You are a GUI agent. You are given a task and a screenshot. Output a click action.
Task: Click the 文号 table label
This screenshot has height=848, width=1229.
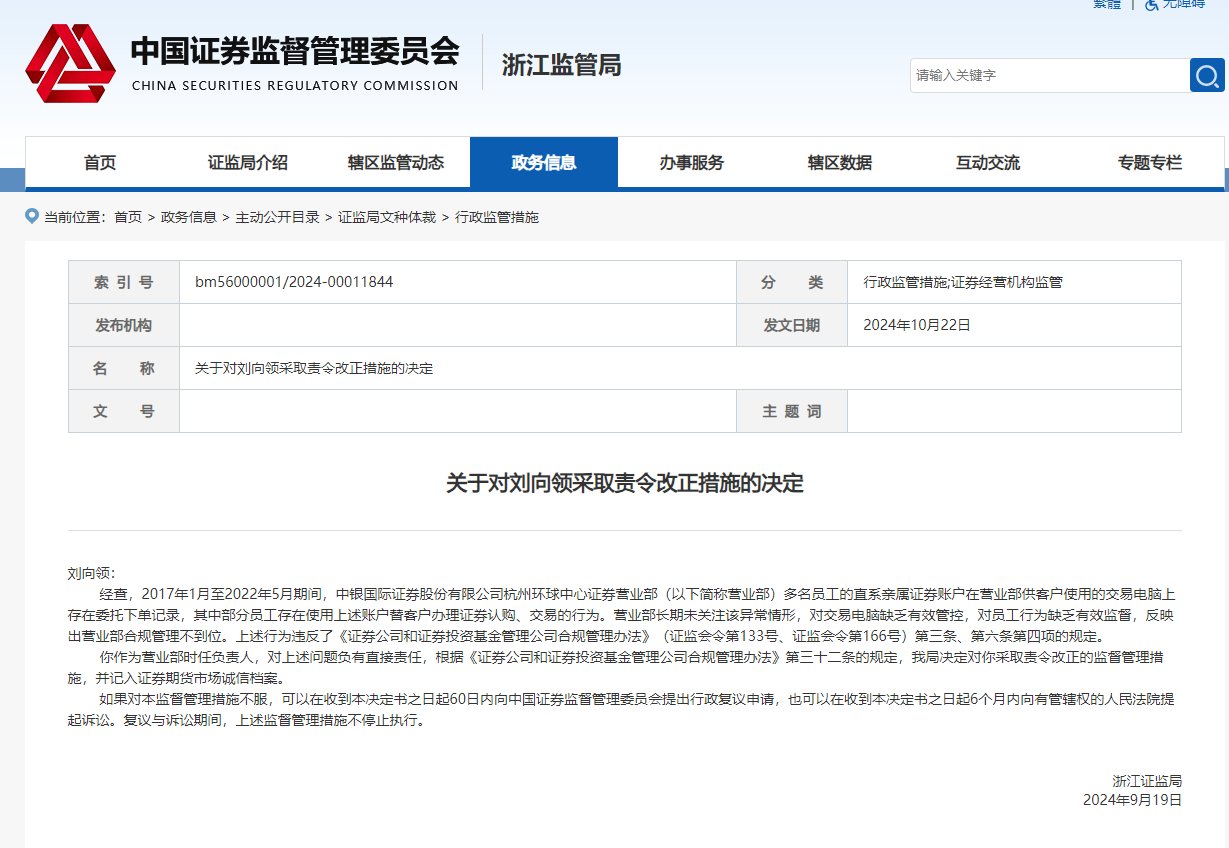pyautogui.click(x=124, y=411)
